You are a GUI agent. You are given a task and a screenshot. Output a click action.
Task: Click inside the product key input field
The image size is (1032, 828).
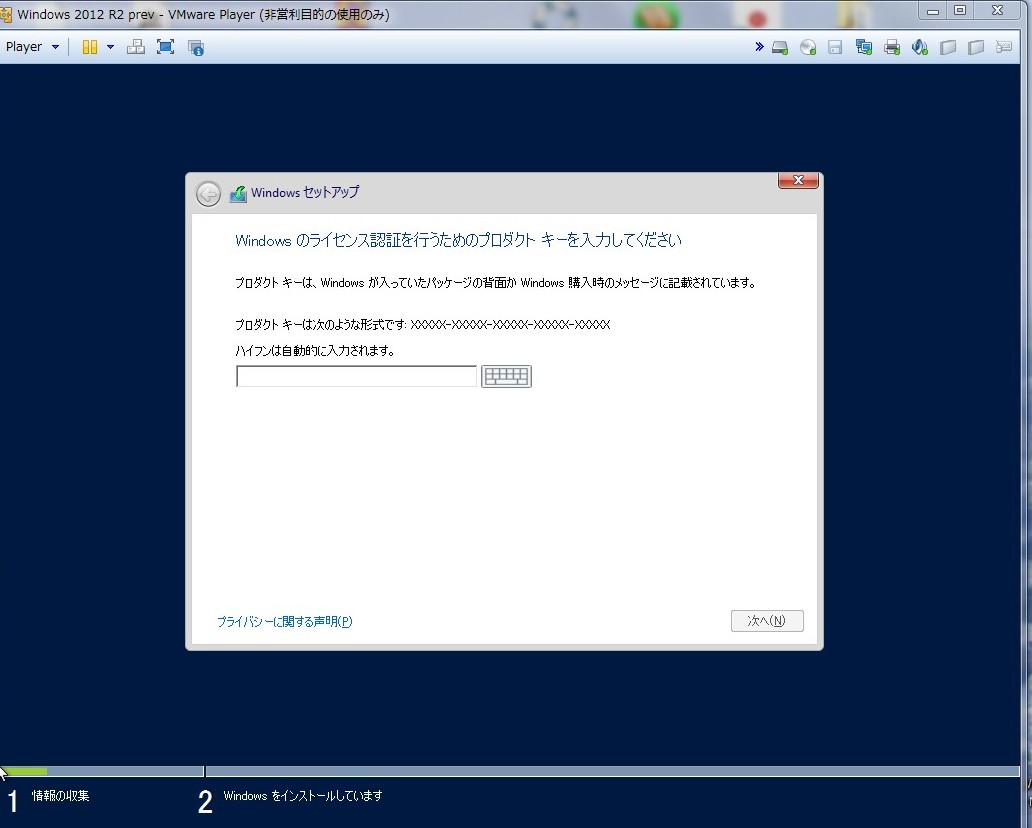pos(355,376)
